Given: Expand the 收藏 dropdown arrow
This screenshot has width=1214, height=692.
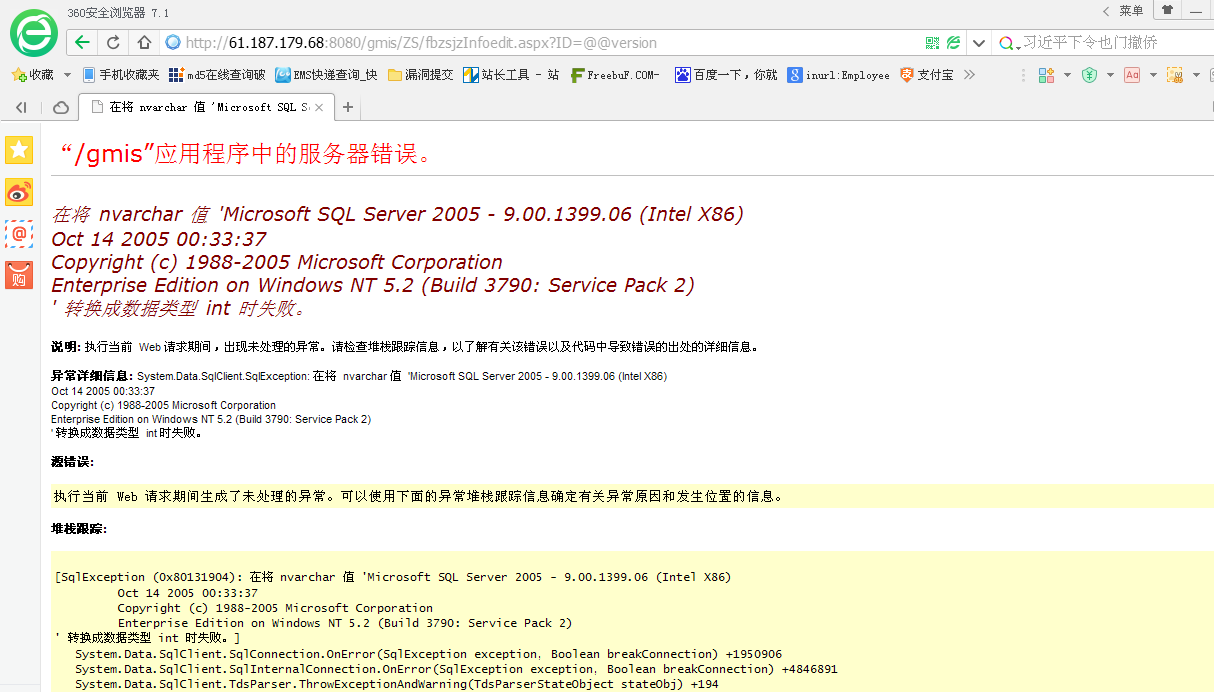Looking at the screenshot, I should [67, 75].
